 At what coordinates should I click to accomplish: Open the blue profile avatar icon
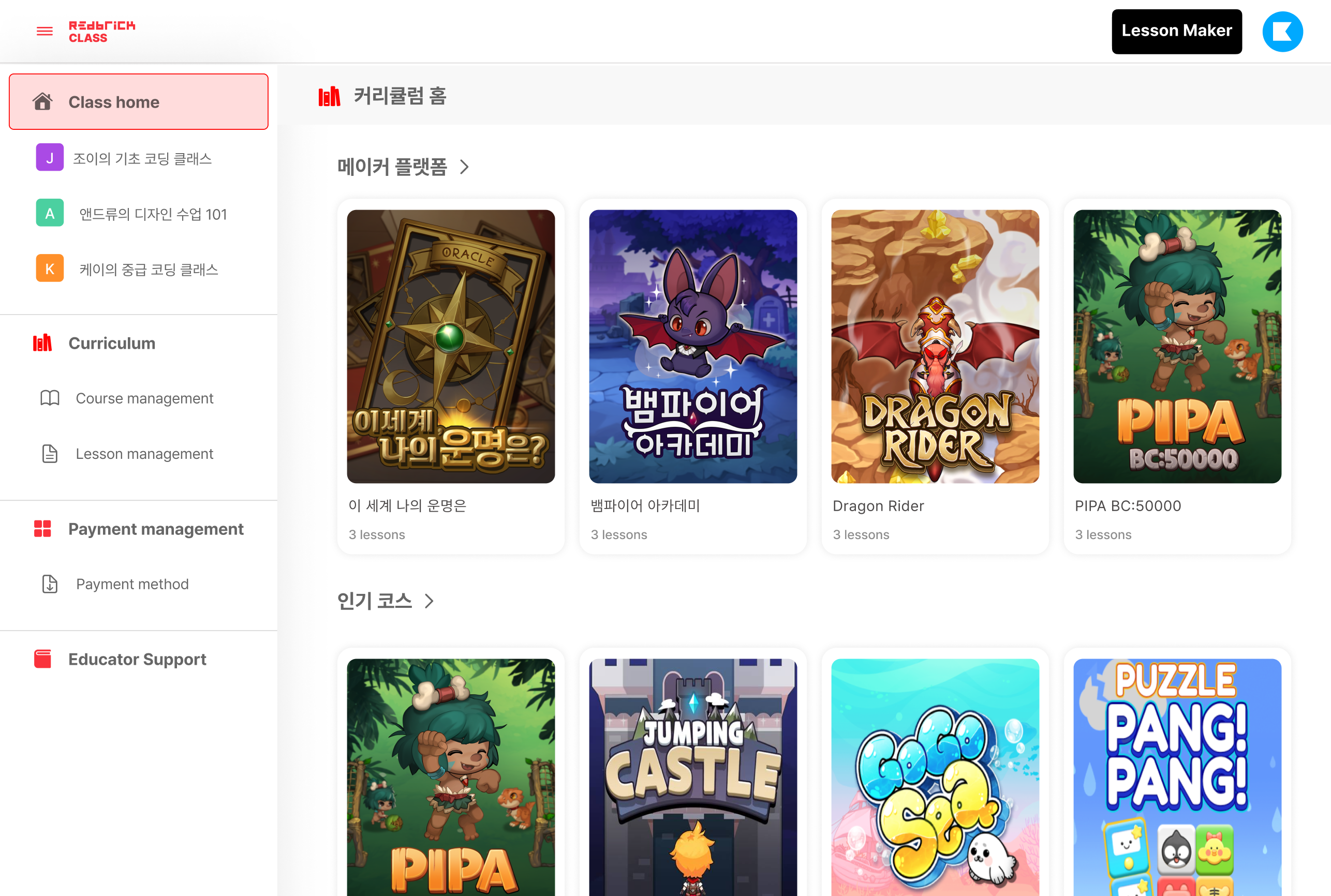click(1282, 32)
